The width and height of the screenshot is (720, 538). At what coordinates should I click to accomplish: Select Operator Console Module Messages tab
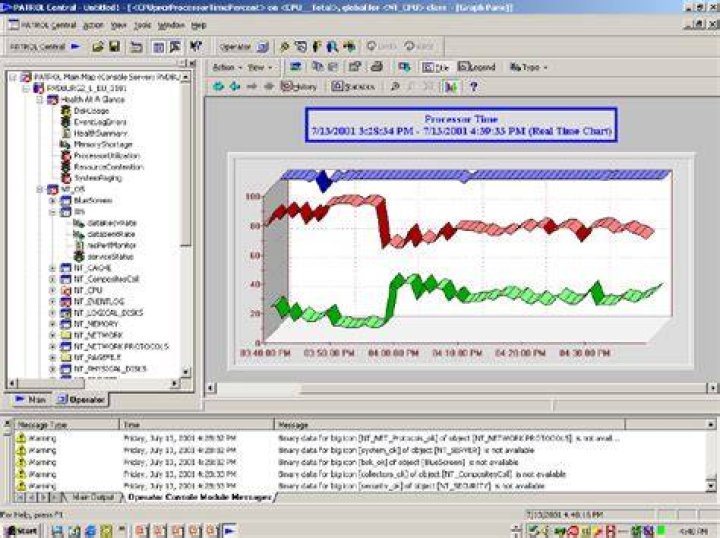(x=199, y=497)
